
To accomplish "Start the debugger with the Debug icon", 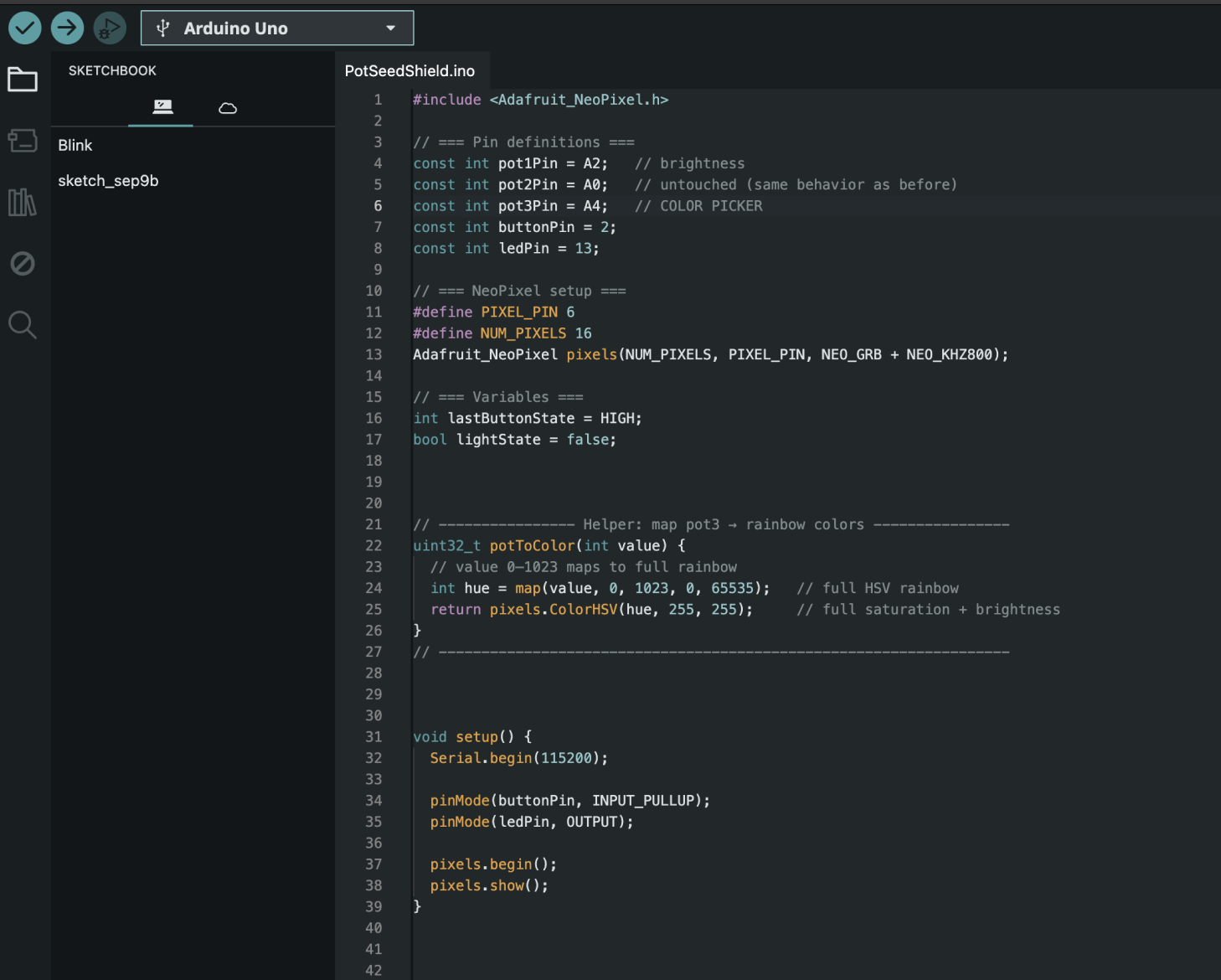I will 109,28.
